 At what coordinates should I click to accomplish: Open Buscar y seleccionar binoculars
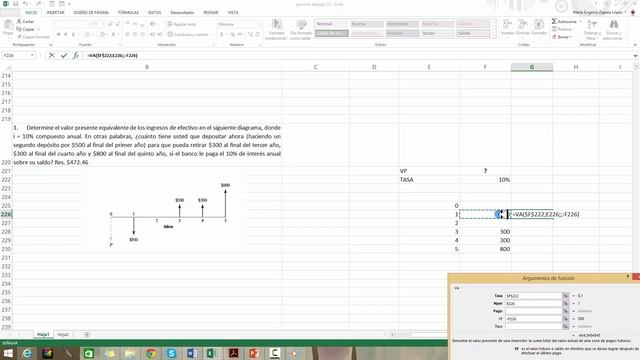tap(613, 29)
